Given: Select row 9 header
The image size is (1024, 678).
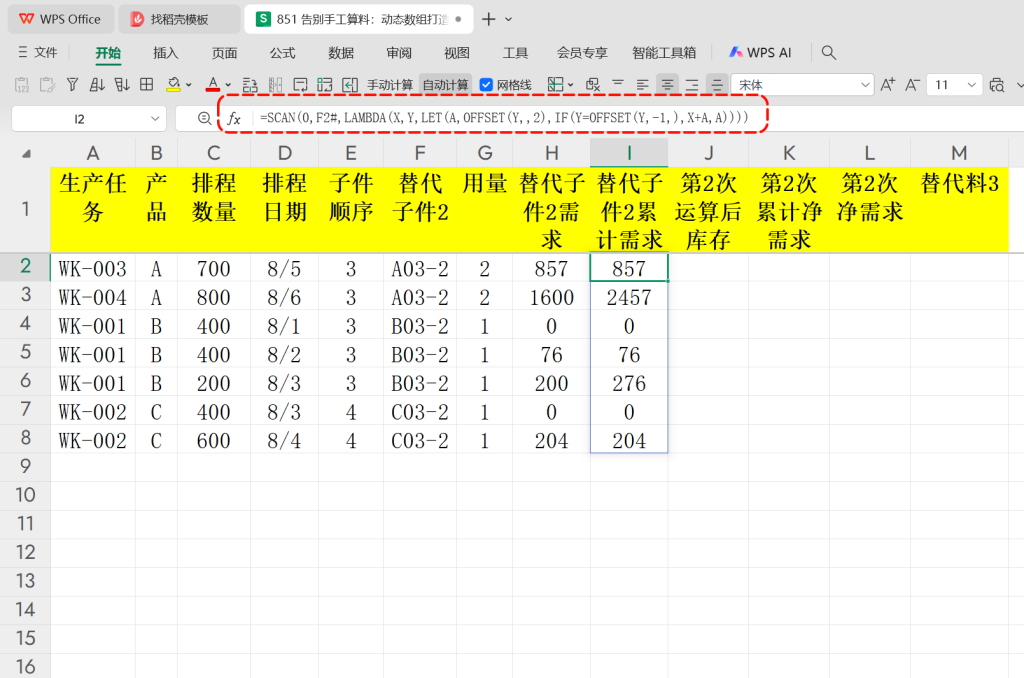Looking at the screenshot, I should (25, 466).
